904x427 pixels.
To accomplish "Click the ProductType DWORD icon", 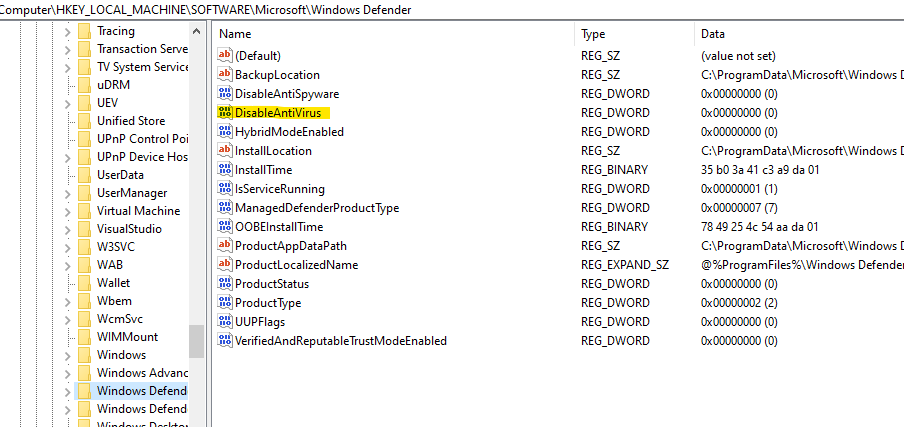I will (224, 303).
